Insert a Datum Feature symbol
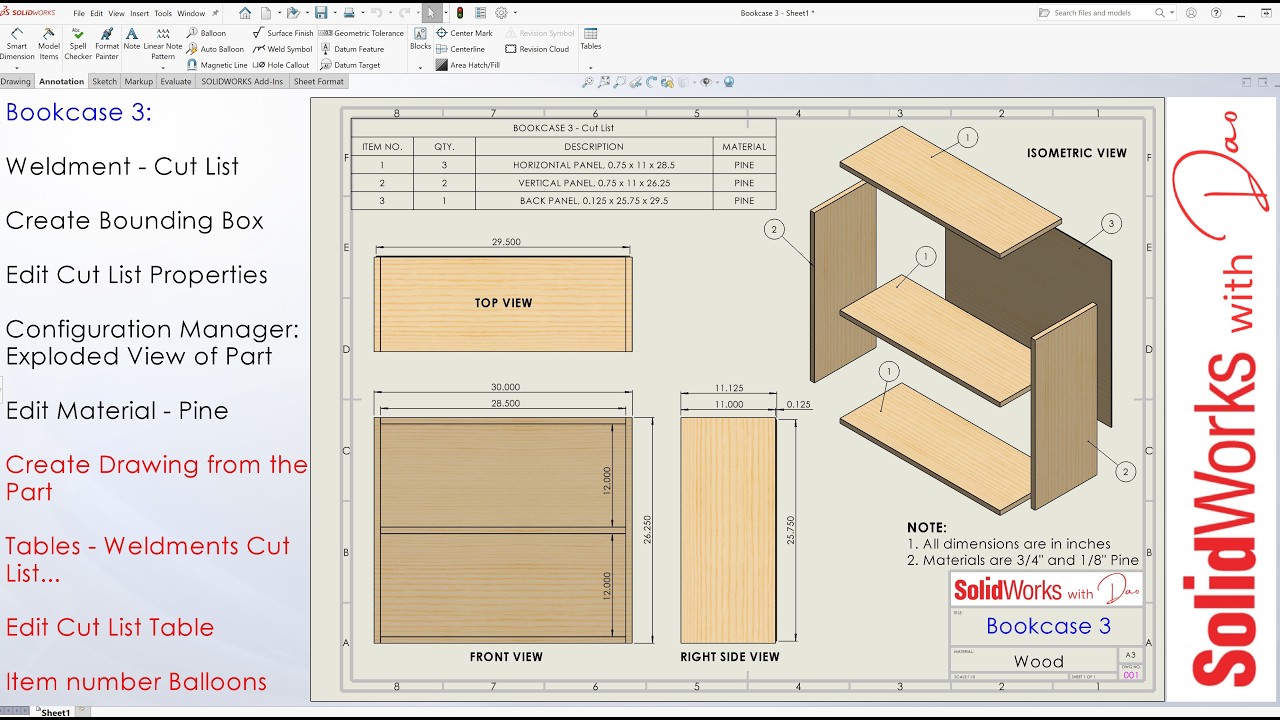Screen dimensions: 1280x720 point(352,49)
